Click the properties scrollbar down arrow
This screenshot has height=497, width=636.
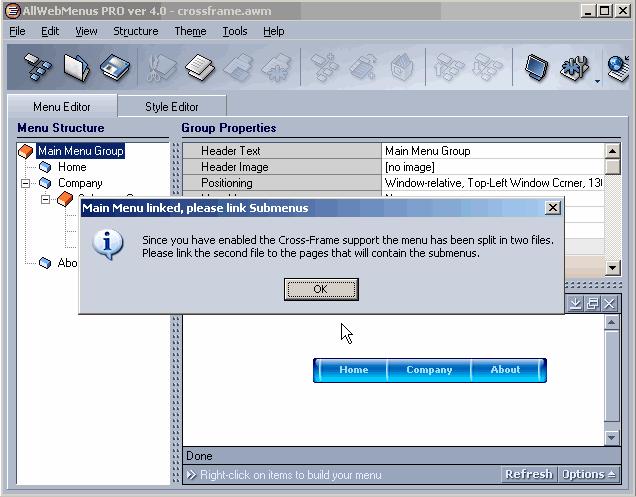[612, 267]
